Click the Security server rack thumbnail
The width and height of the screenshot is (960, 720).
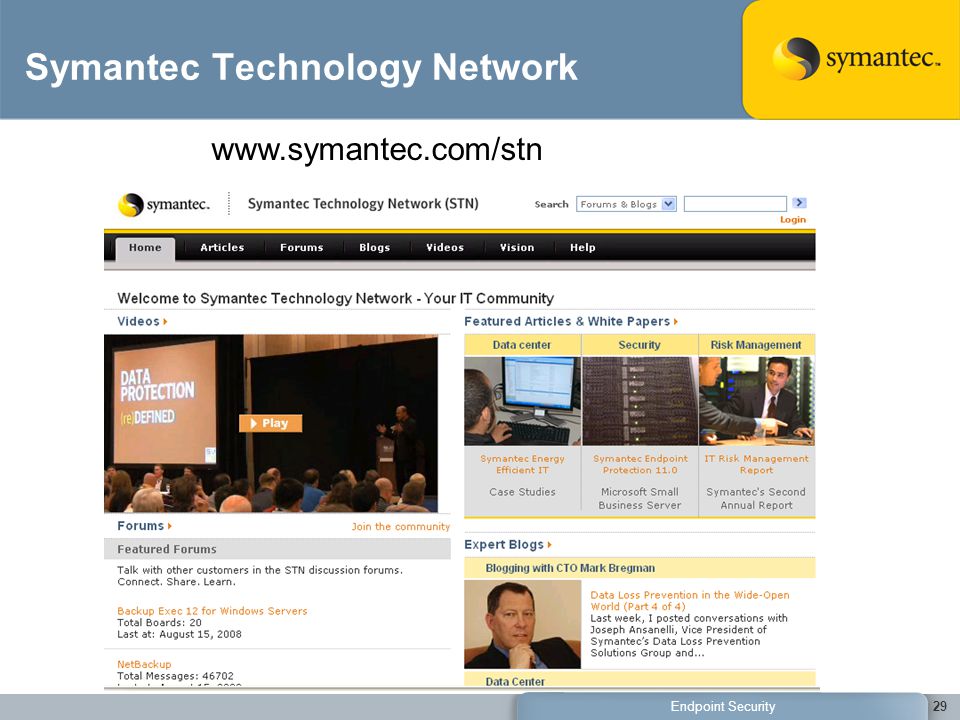coord(640,401)
